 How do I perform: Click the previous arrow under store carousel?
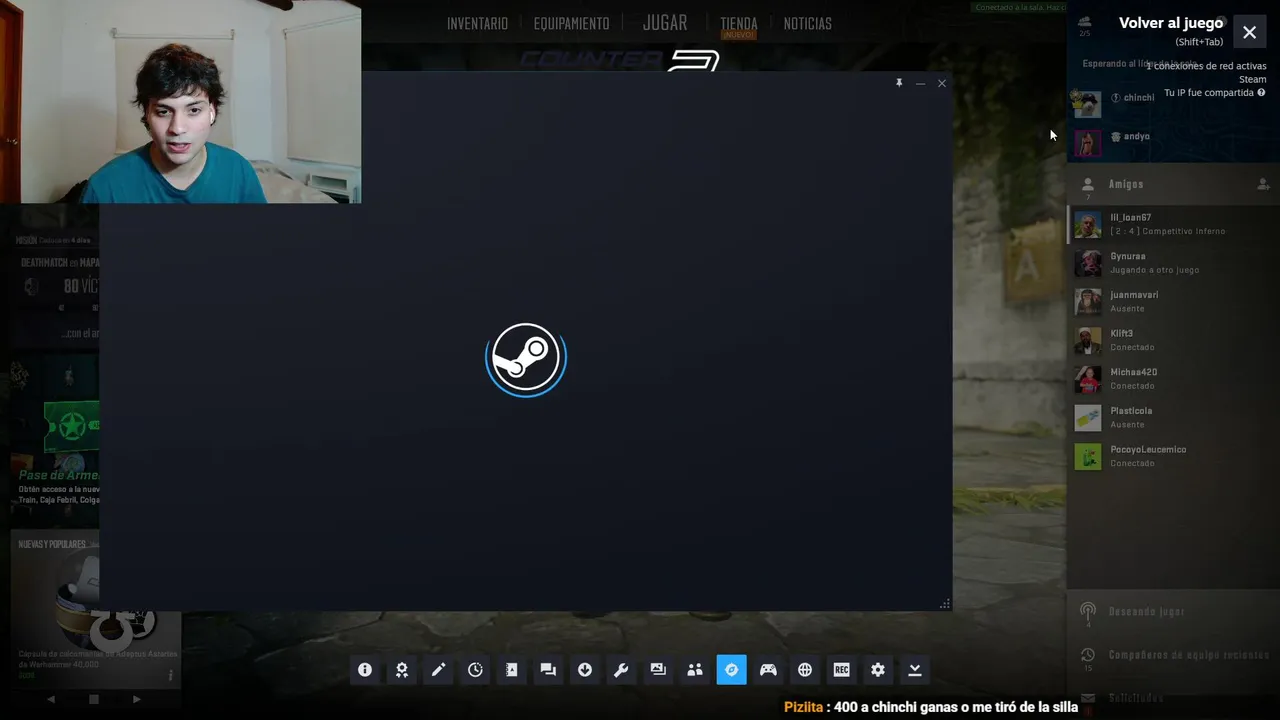click(51, 699)
